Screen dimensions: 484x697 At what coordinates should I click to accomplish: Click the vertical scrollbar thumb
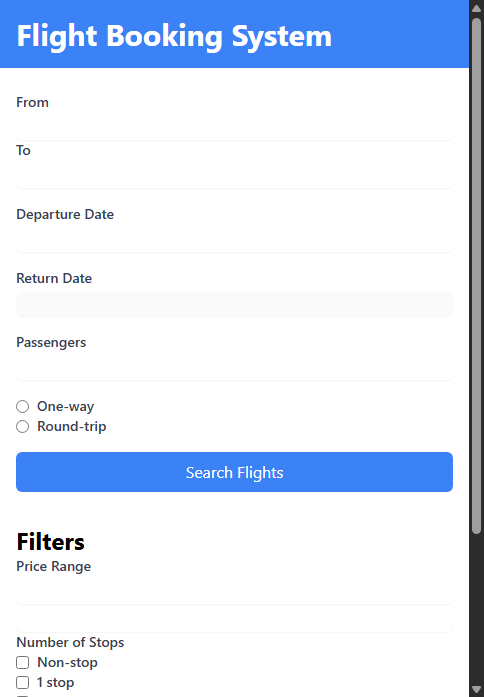pyautogui.click(x=476, y=276)
